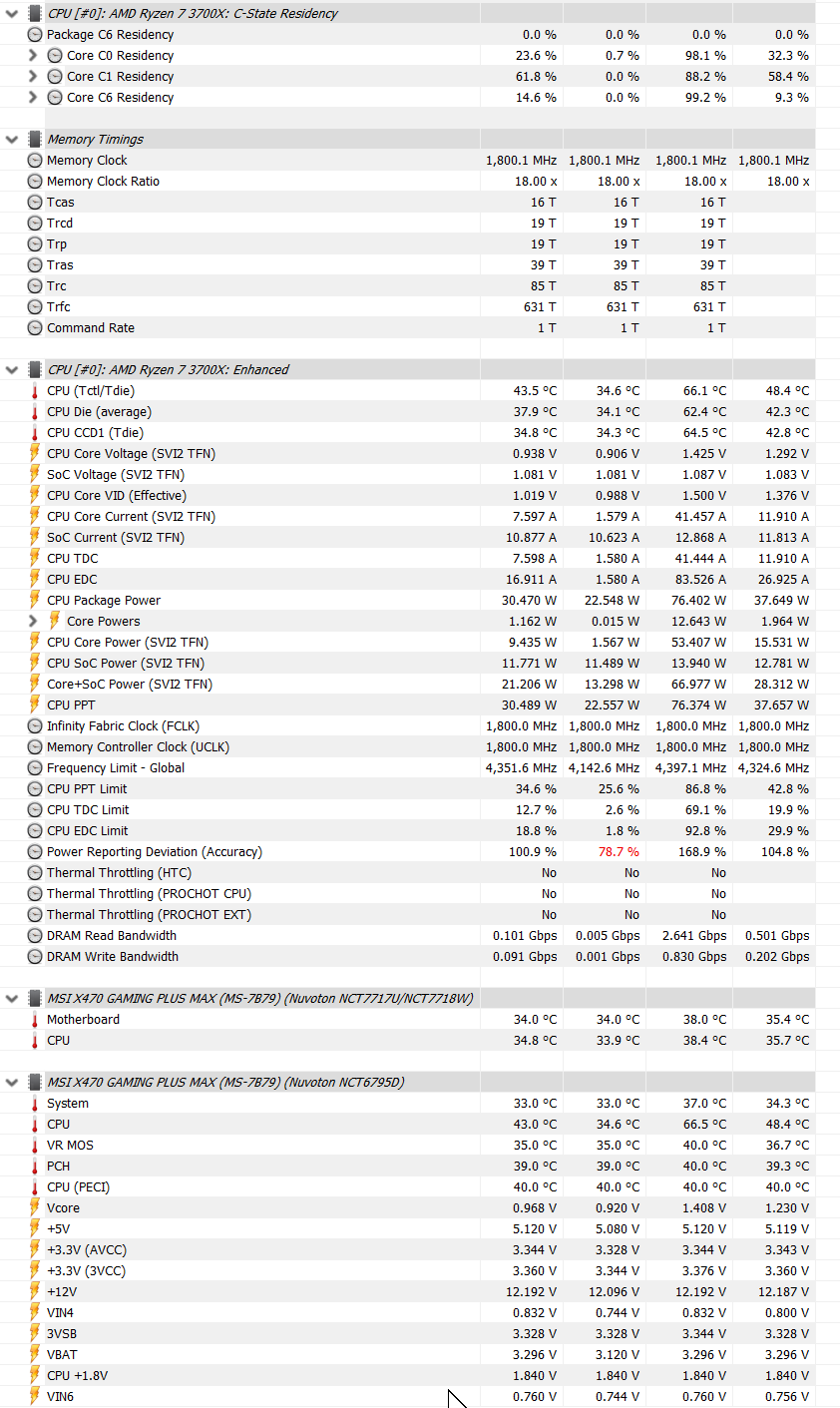840x1408 pixels.
Task: Select the Thermal Throttling (PROCHOT EXT) row
Action: click(408, 915)
